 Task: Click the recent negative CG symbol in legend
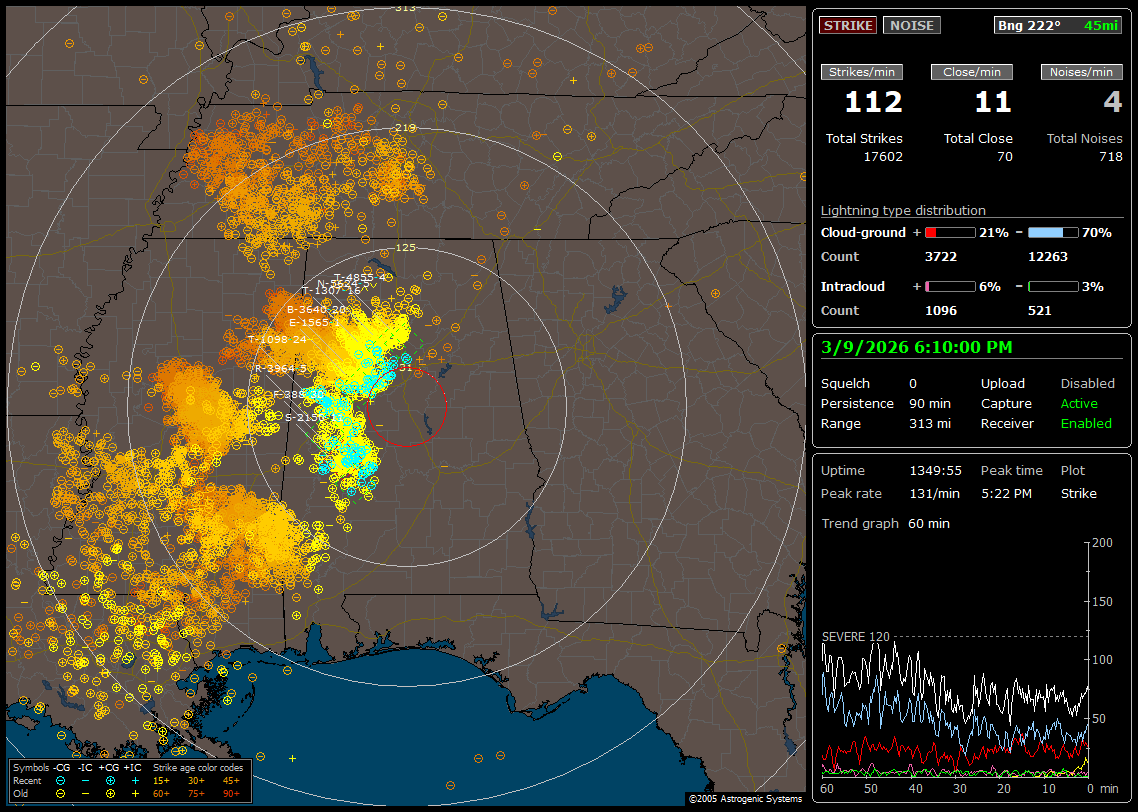pyautogui.click(x=61, y=780)
